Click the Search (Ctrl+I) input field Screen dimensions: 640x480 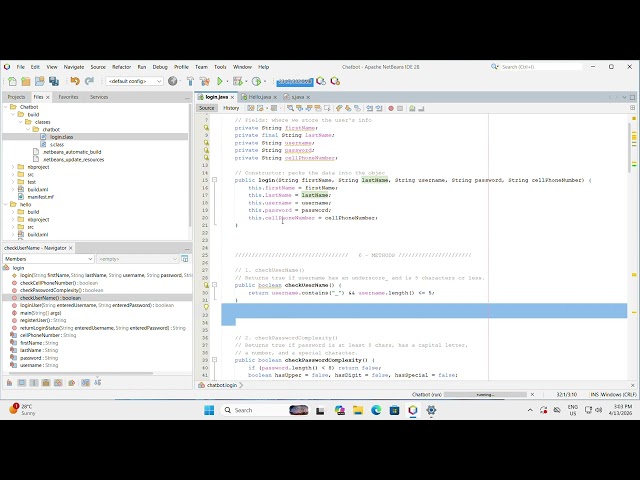(x=541, y=67)
